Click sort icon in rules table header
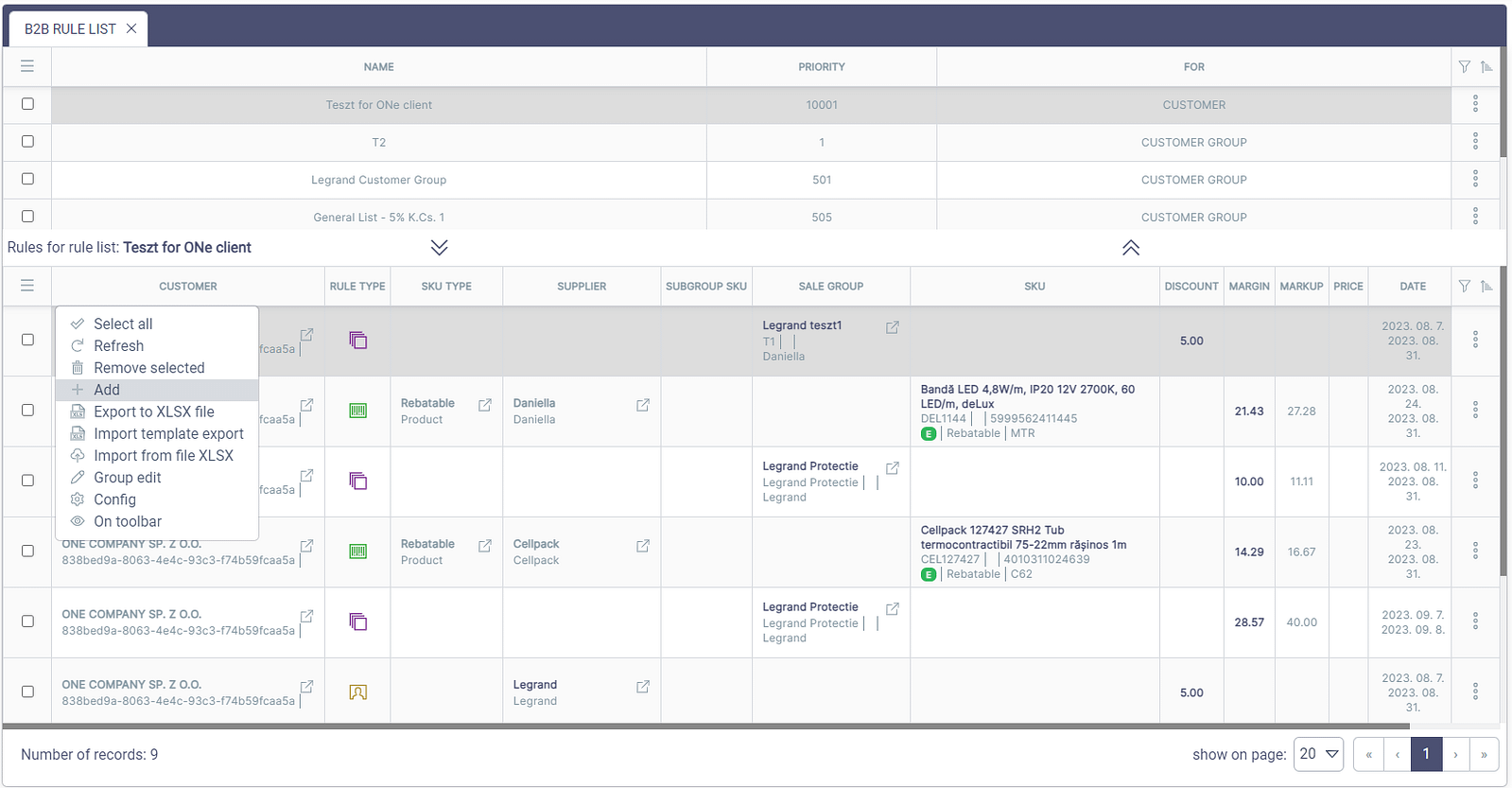The height and width of the screenshot is (788, 1512). [1486, 286]
